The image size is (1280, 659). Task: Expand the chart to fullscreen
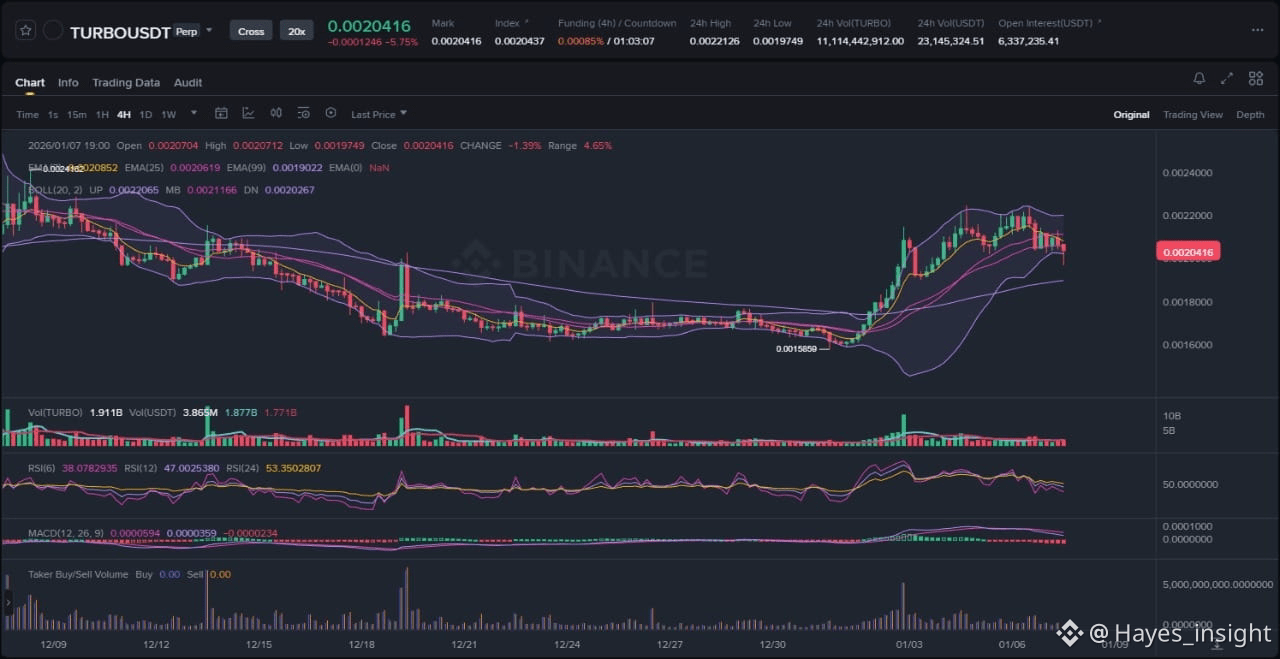pyautogui.click(x=1227, y=78)
